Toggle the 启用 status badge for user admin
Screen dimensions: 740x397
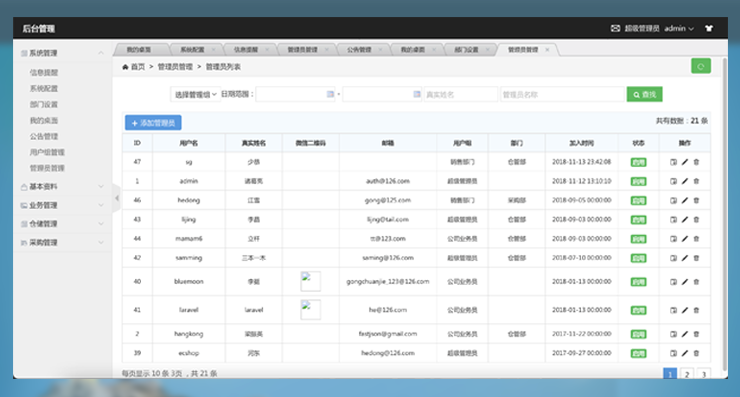[x=639, y=182]
